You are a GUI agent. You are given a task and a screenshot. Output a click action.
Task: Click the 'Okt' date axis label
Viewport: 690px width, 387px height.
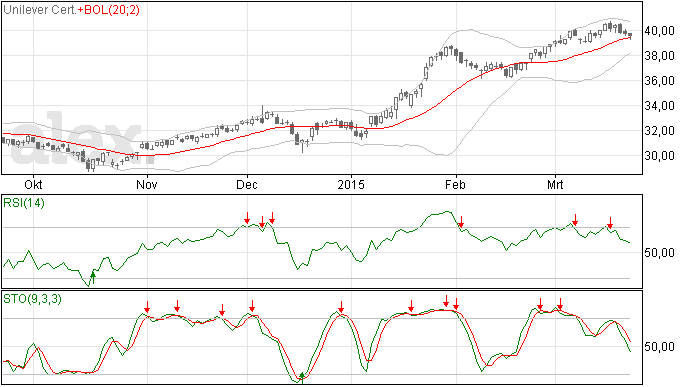(x=33, y=184)
